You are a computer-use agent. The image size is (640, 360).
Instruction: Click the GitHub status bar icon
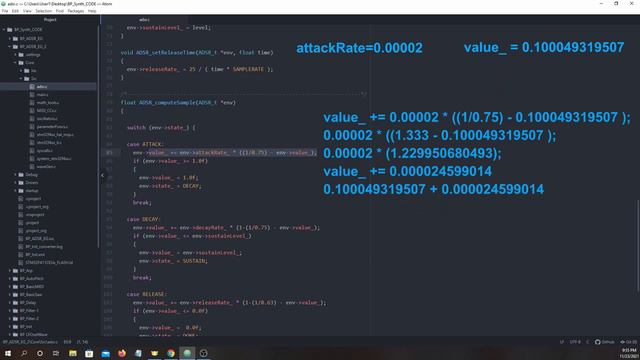[x=604, y=342]
